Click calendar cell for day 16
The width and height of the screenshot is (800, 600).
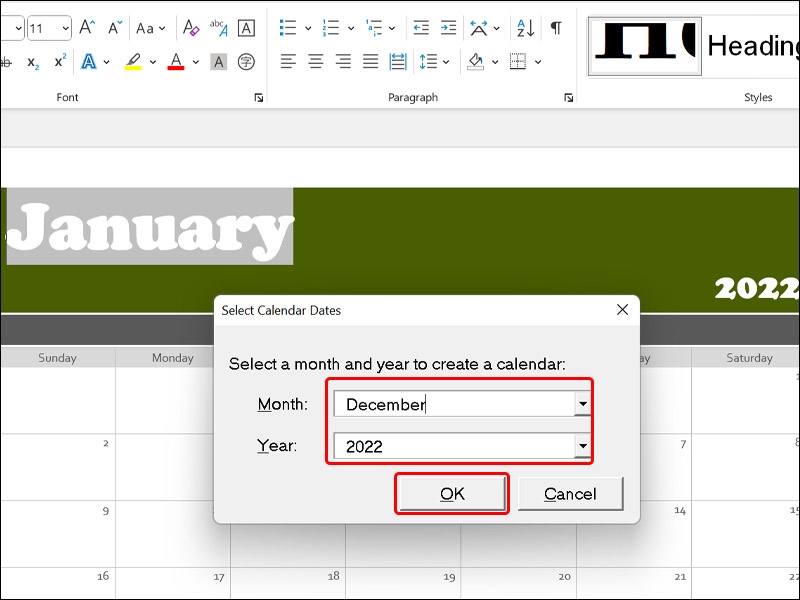coord(57,583)
